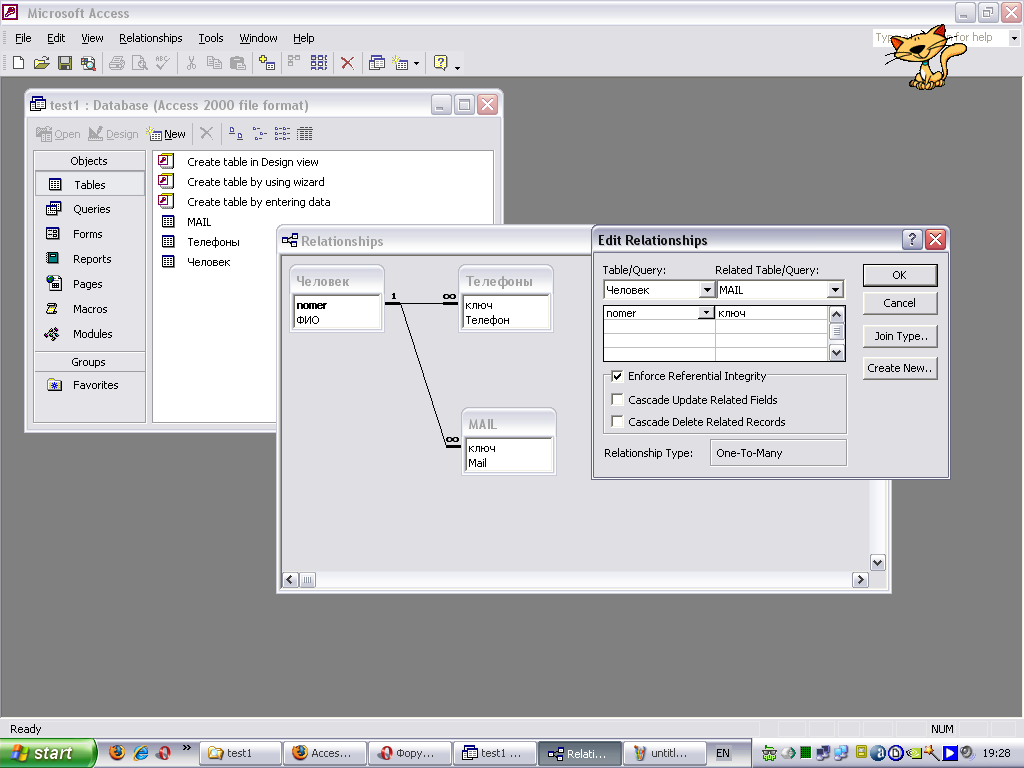Open the Database Window toolbar icon
1024x768 pixels.
coord(377,63)
